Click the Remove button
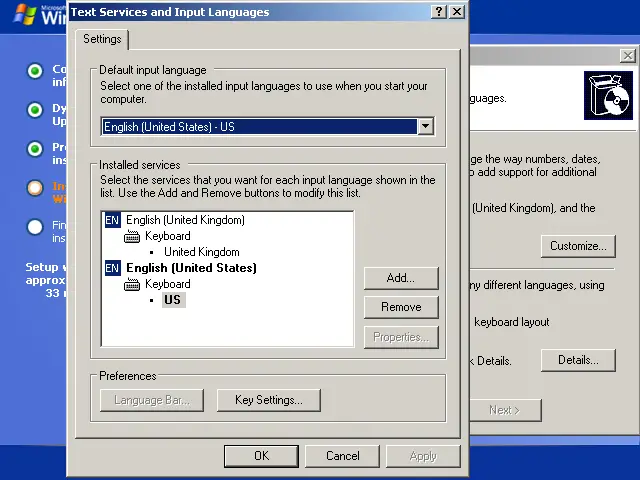The image size is (640, 480). (x=400, y=307)
